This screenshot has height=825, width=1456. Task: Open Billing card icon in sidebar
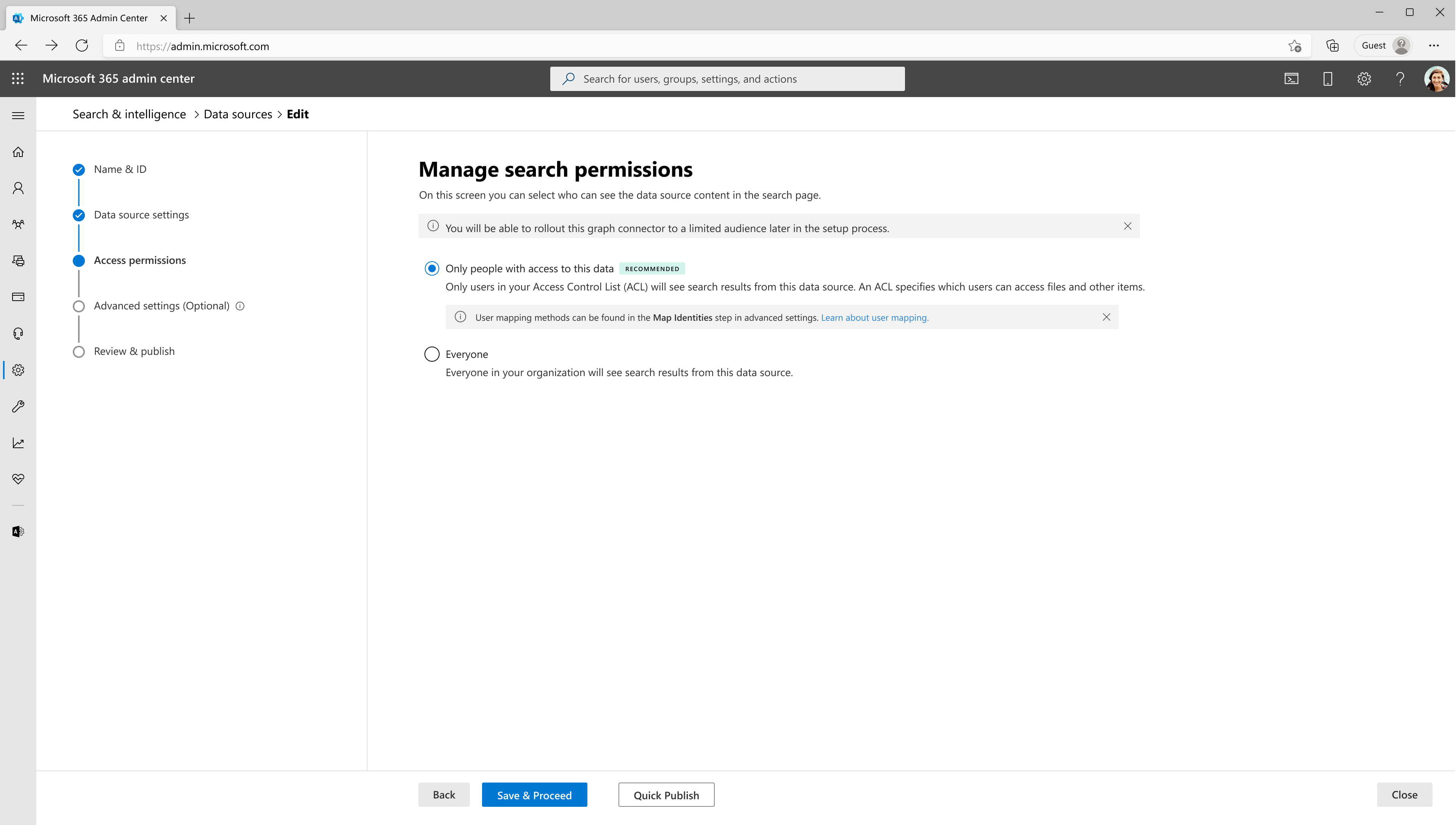[x=18, y=297]
